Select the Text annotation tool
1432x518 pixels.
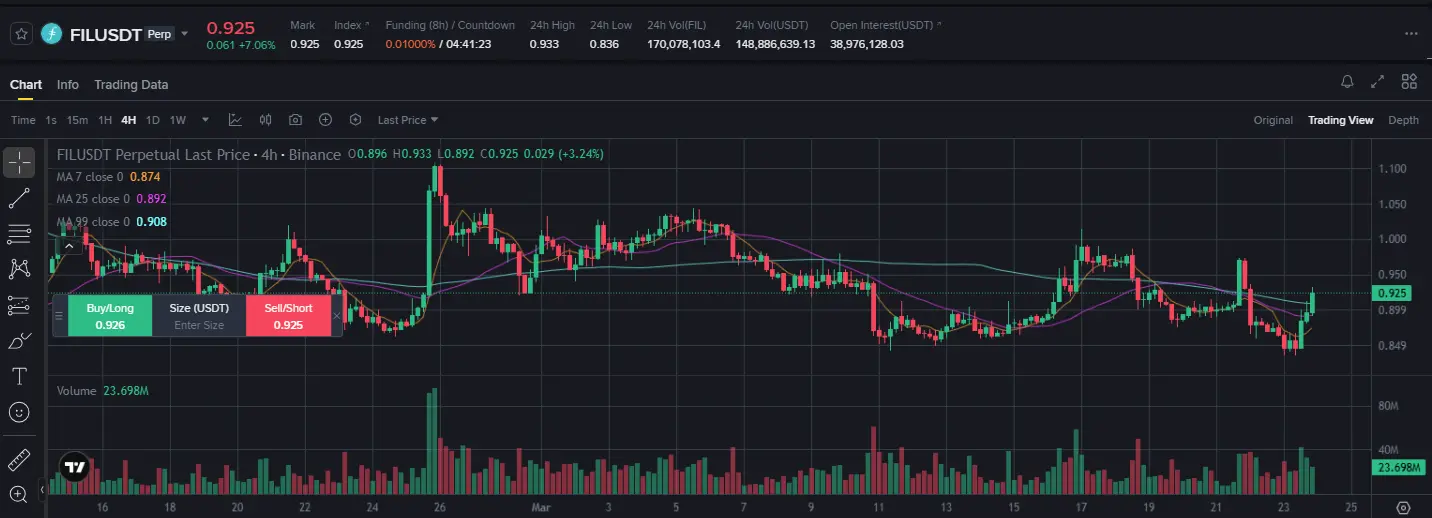click(19, 377)
